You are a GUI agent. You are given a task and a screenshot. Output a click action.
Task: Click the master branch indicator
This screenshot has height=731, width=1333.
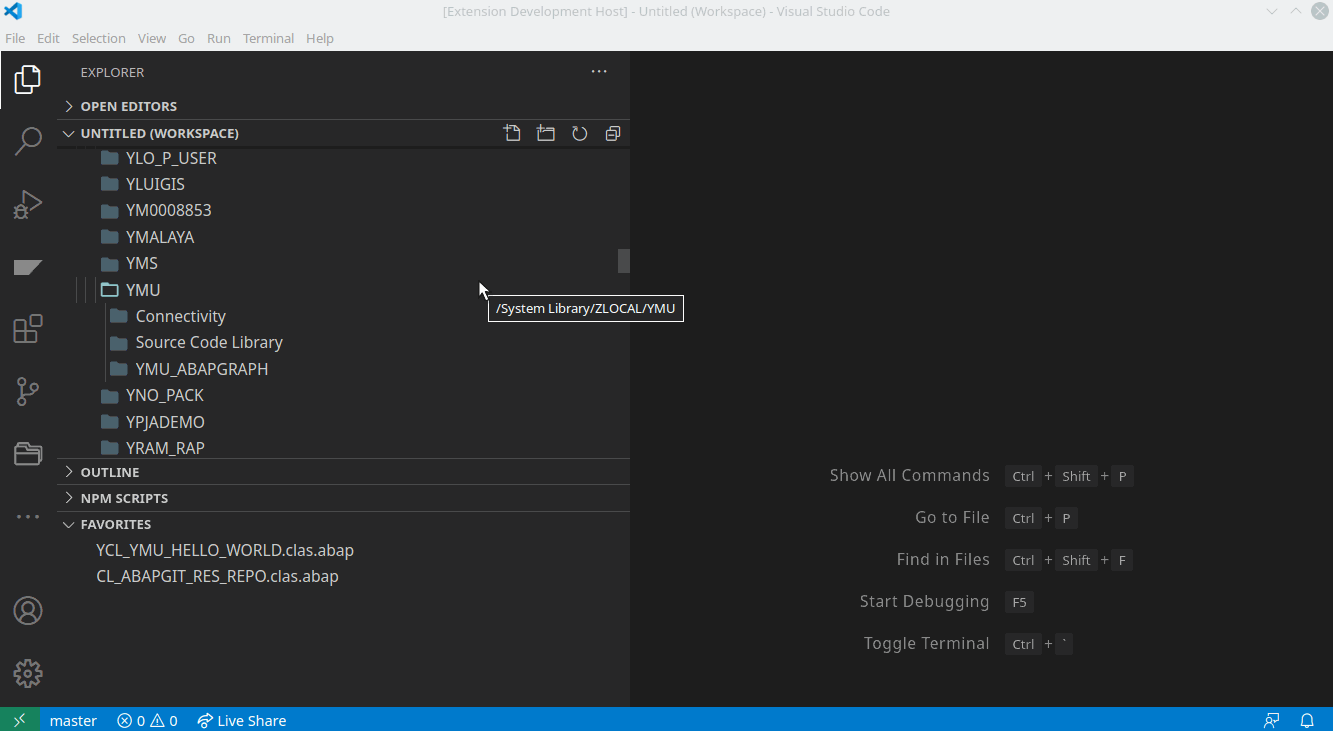(x=73, y=720)
